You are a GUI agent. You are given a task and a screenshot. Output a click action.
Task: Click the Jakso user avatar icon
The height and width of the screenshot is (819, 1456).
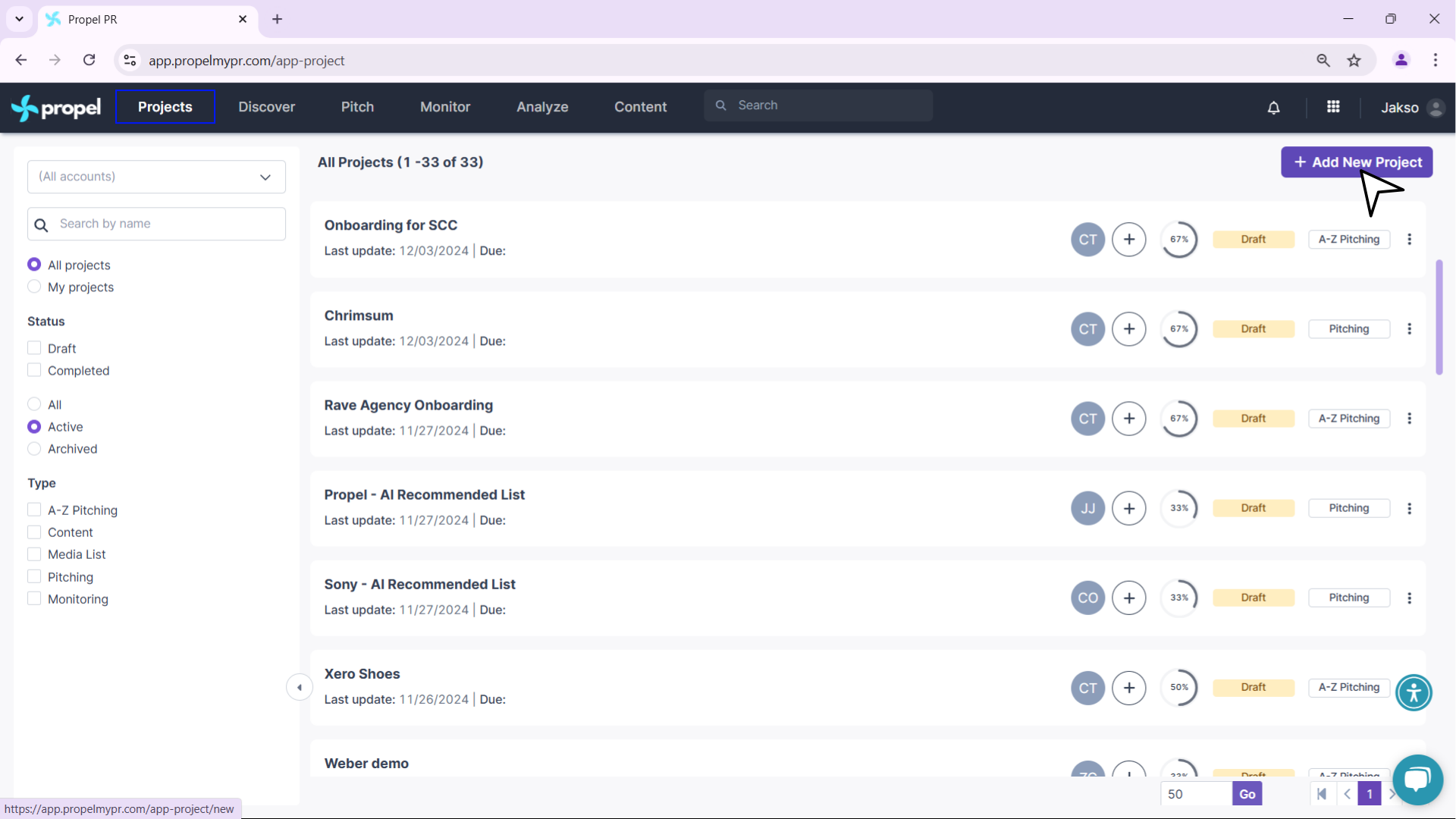click(x=1435, y=108)
